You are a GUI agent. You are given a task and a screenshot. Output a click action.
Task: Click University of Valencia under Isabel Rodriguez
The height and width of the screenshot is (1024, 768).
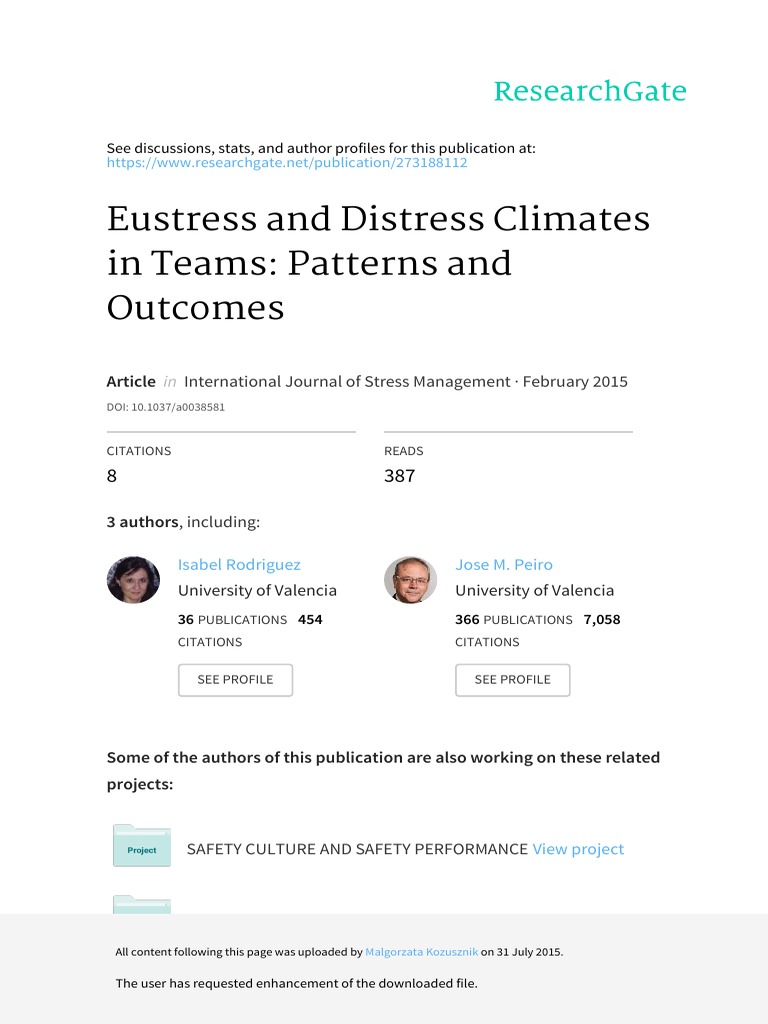(257, 590)
